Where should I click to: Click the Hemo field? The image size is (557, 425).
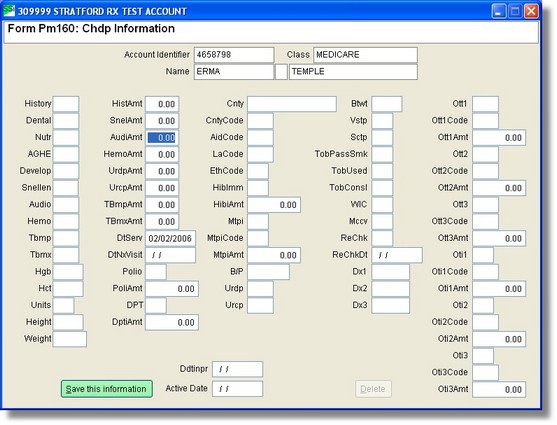(66, 221)
